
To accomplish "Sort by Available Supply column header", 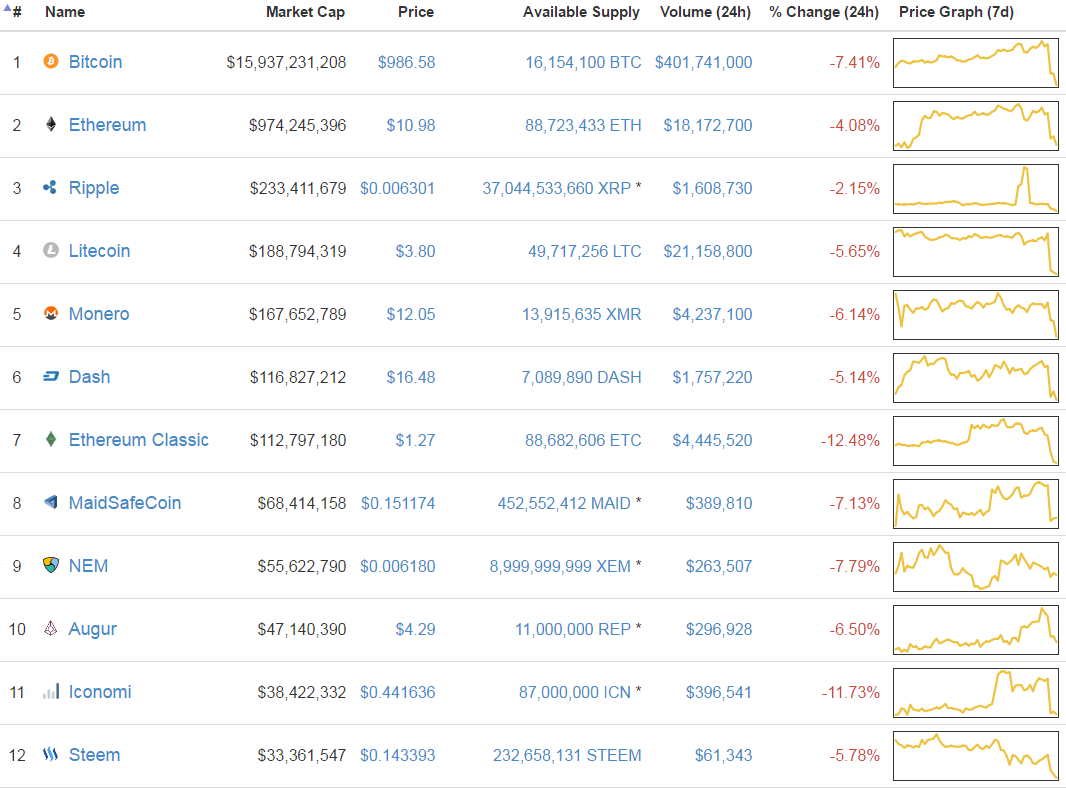I will [581, 12].
